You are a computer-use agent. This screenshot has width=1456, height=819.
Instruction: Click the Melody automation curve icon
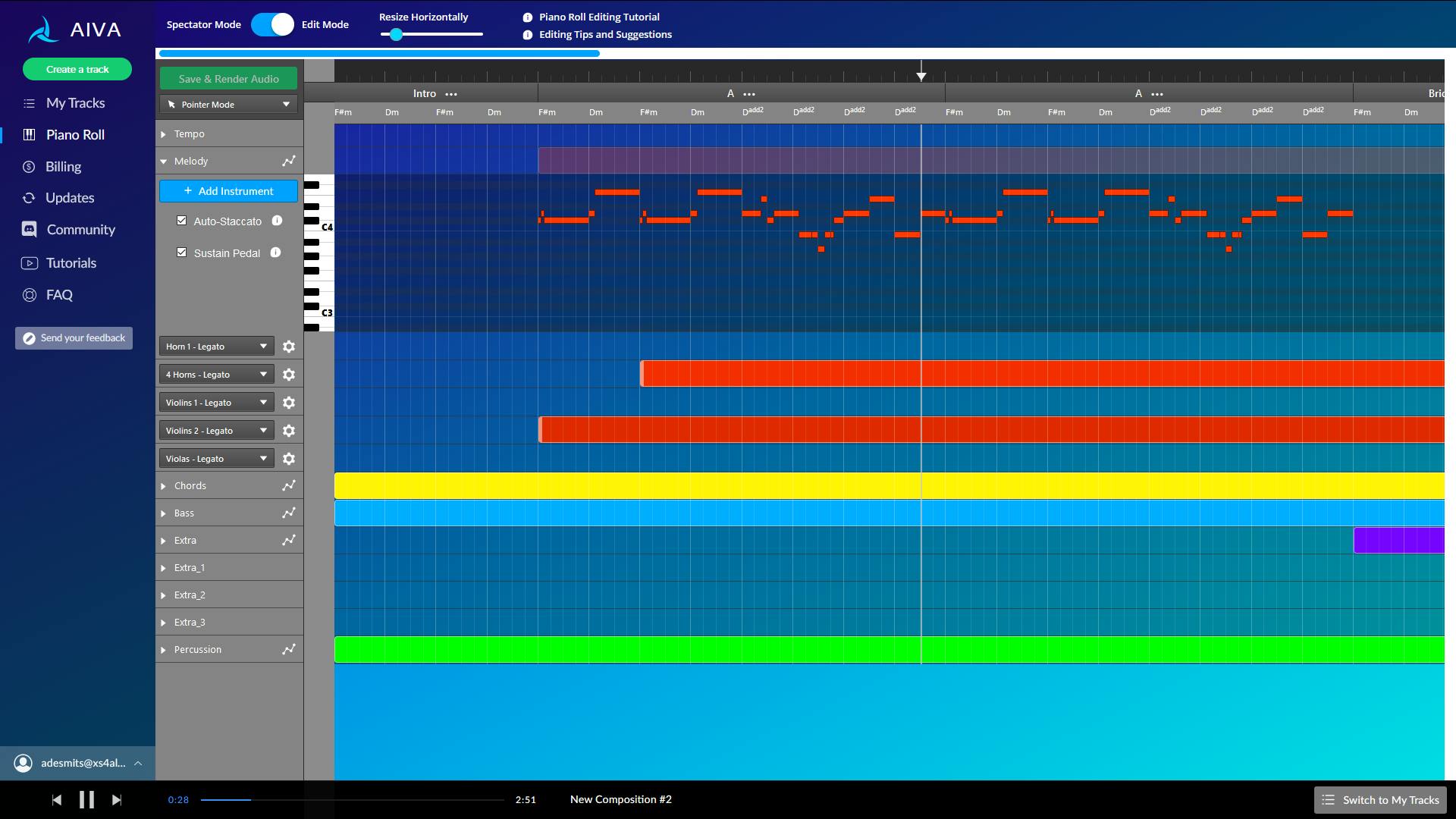[x=288, y=161]
